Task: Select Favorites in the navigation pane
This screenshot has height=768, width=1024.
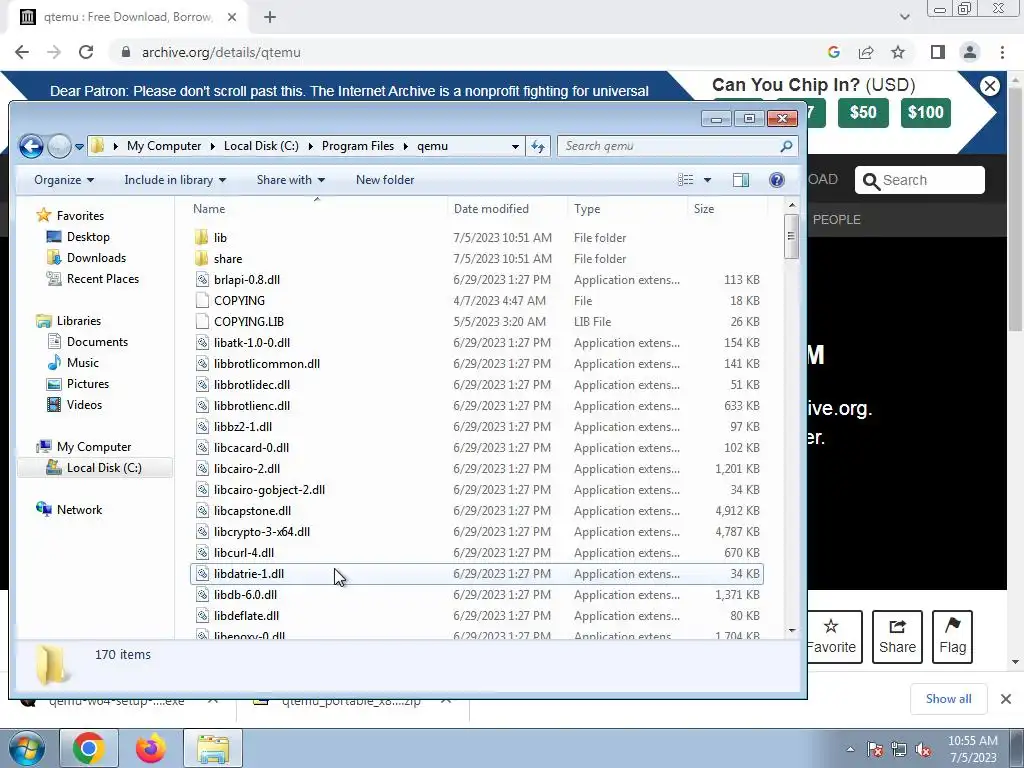Action: coord(80,216)
